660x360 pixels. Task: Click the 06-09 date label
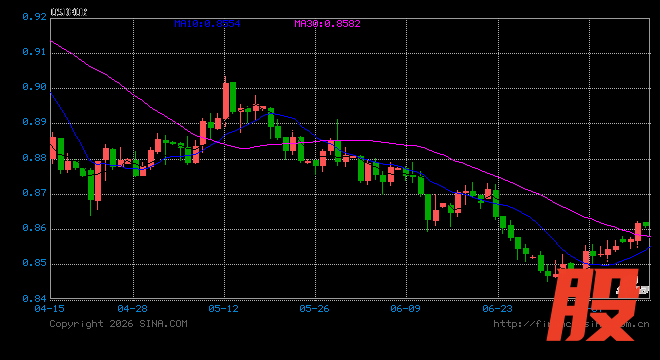coord(405,309)
